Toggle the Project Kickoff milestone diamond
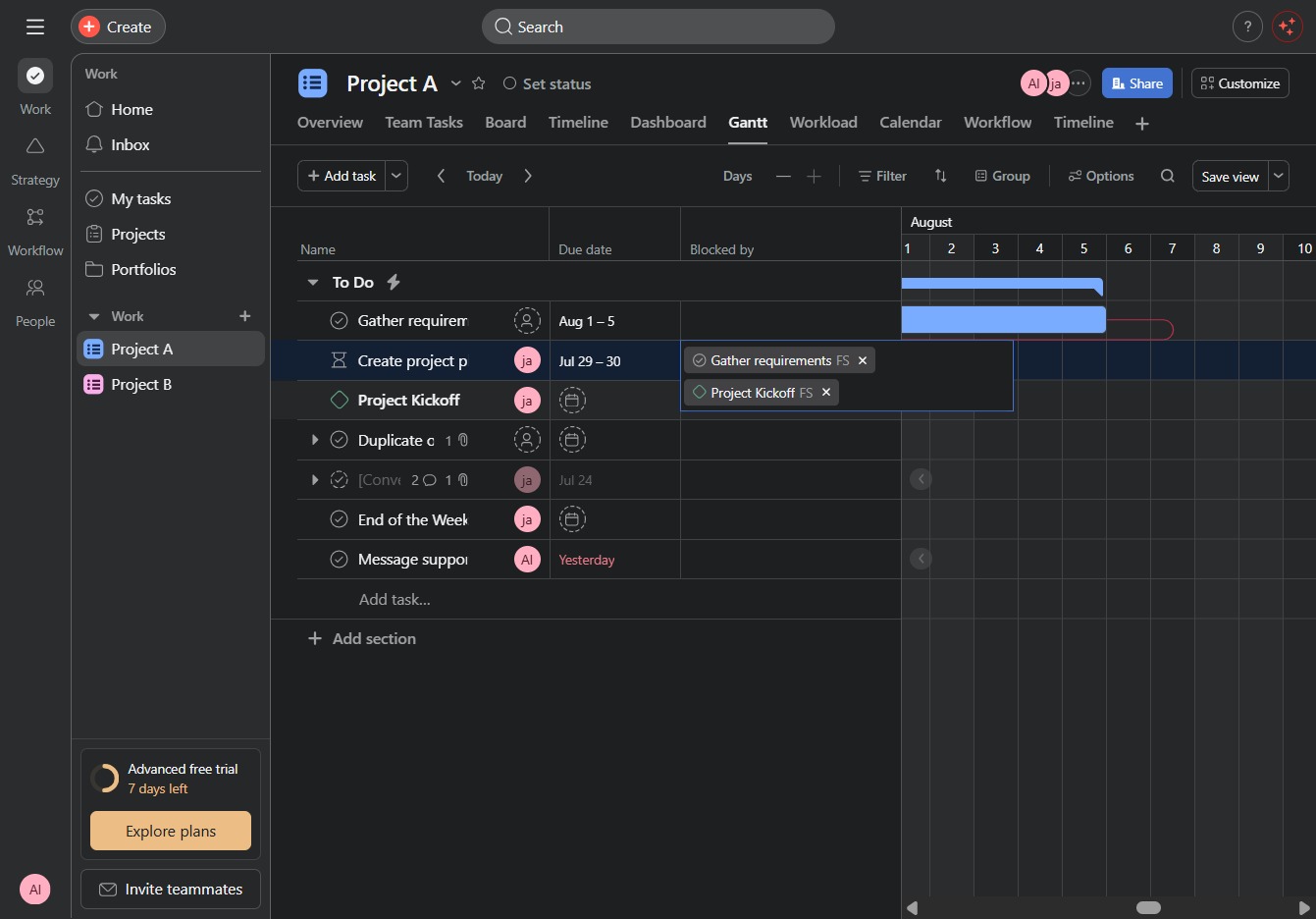The height and width of the screenshot is (919, 1316). [x=340, y=401]
